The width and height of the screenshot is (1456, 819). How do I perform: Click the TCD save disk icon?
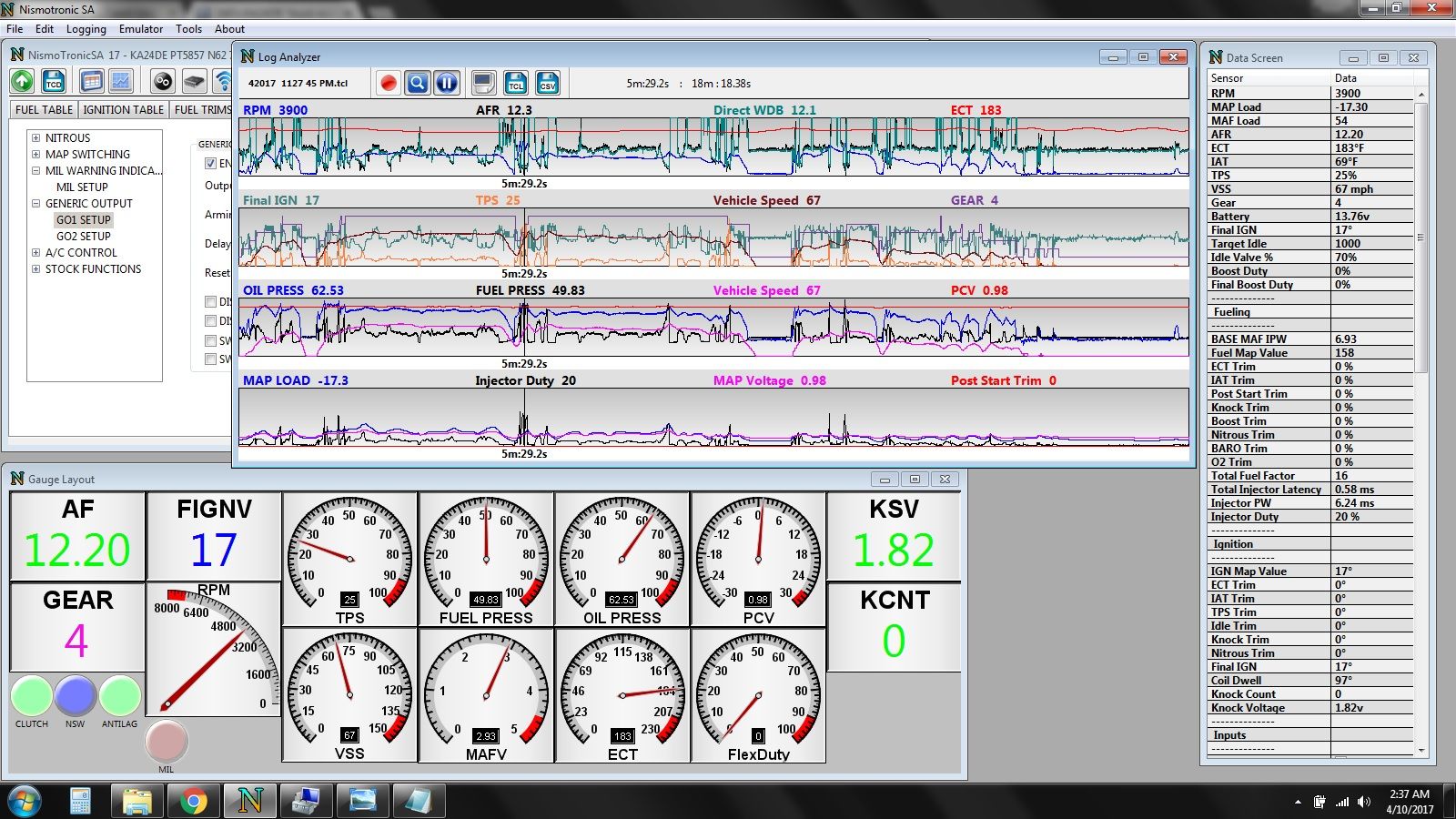[x=54, y=82]
